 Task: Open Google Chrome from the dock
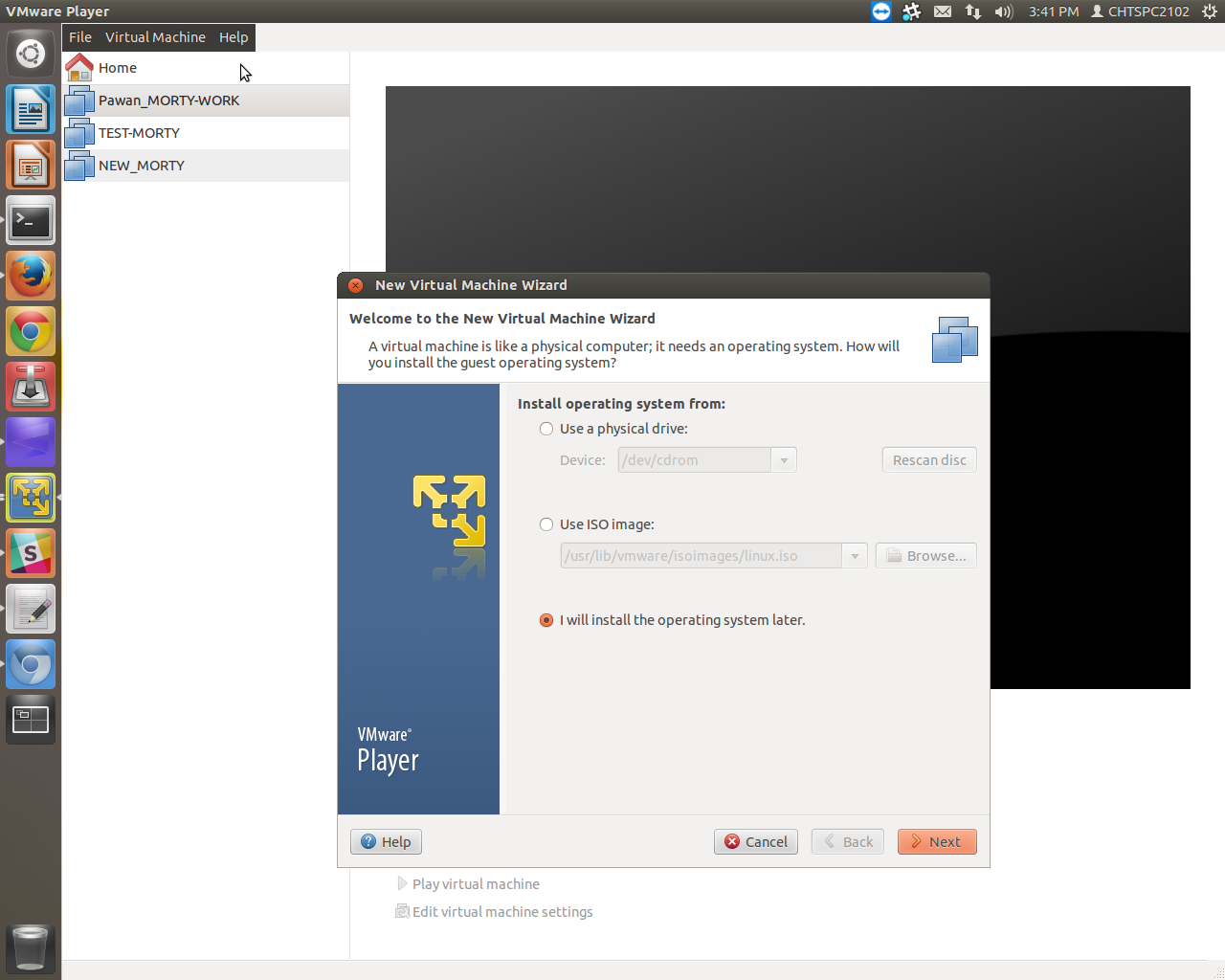click(31, 332)
